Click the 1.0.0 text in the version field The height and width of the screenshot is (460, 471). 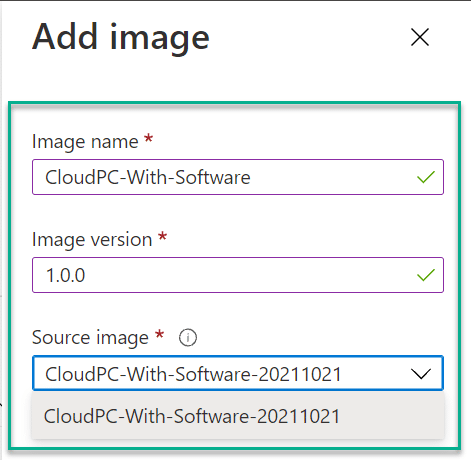point(66,275)
